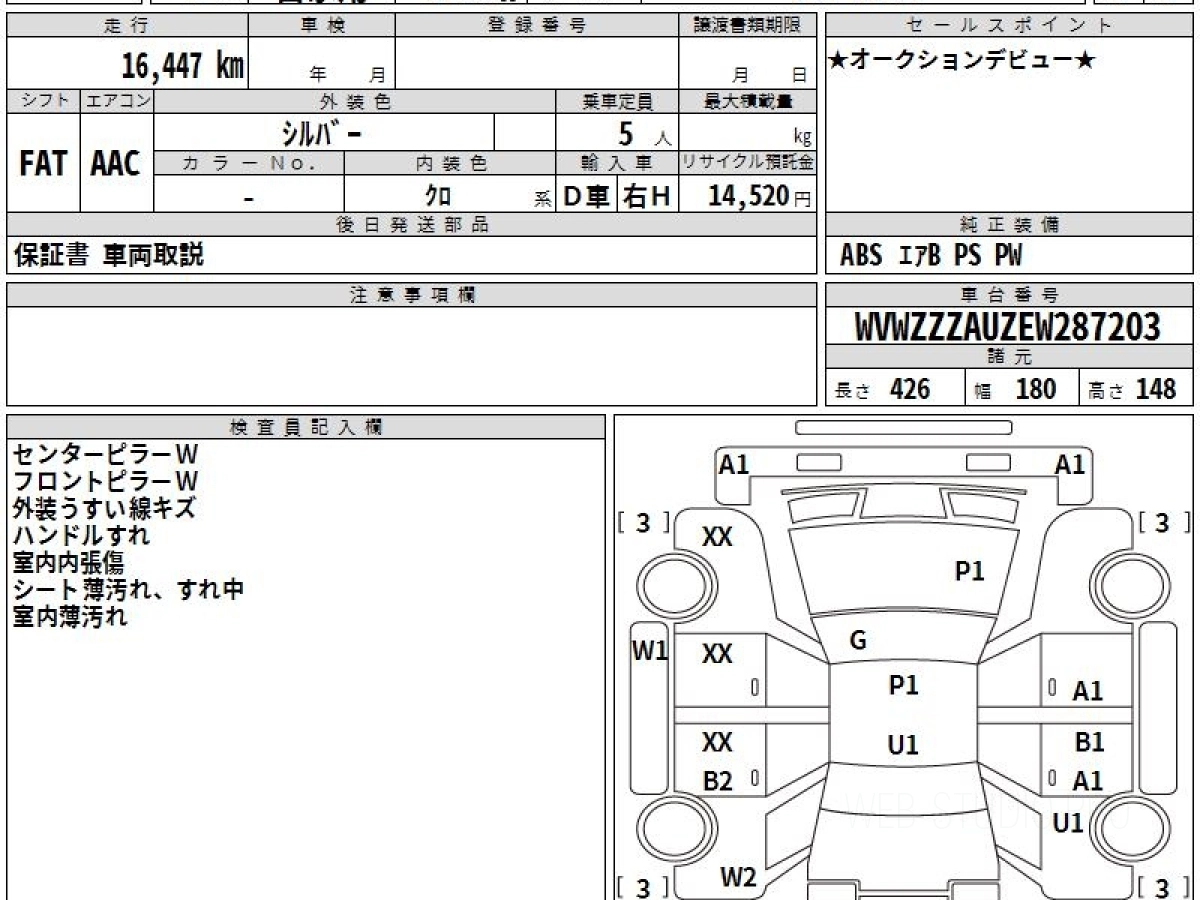Click the W1 mark on the diagram

pyautogui.click(x=649, y=650)
